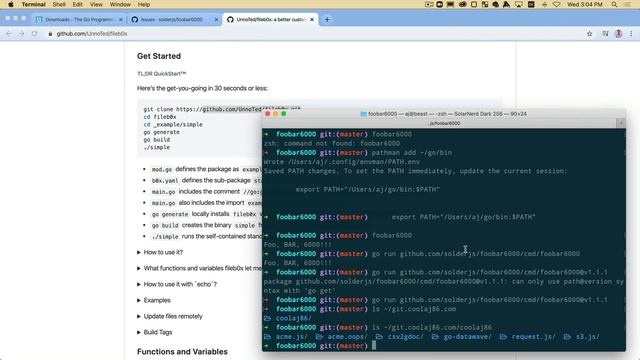
Task: Expand the 'How to use it?' section
Action: 160,252
